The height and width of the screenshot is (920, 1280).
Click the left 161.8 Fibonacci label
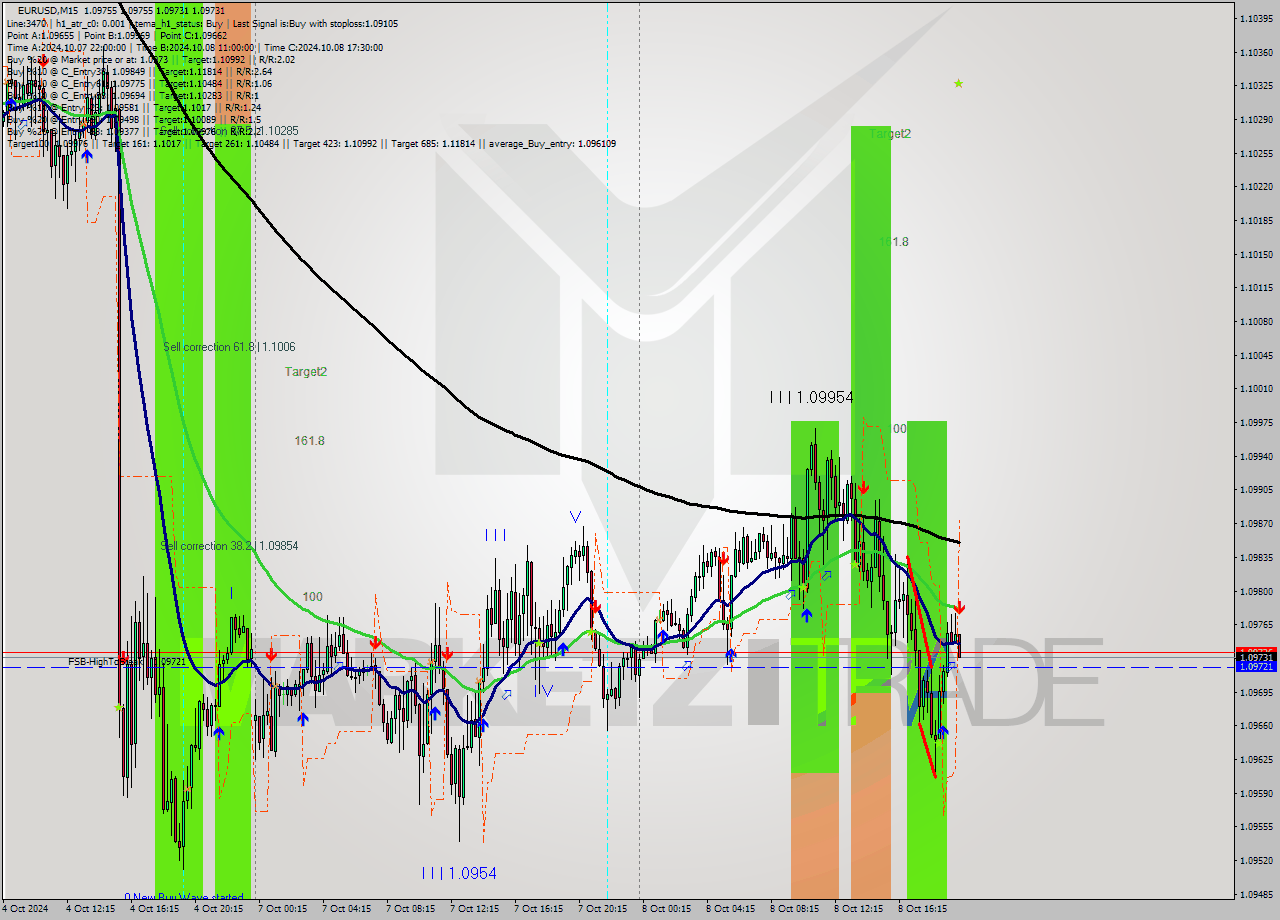[x=309, y=441]
